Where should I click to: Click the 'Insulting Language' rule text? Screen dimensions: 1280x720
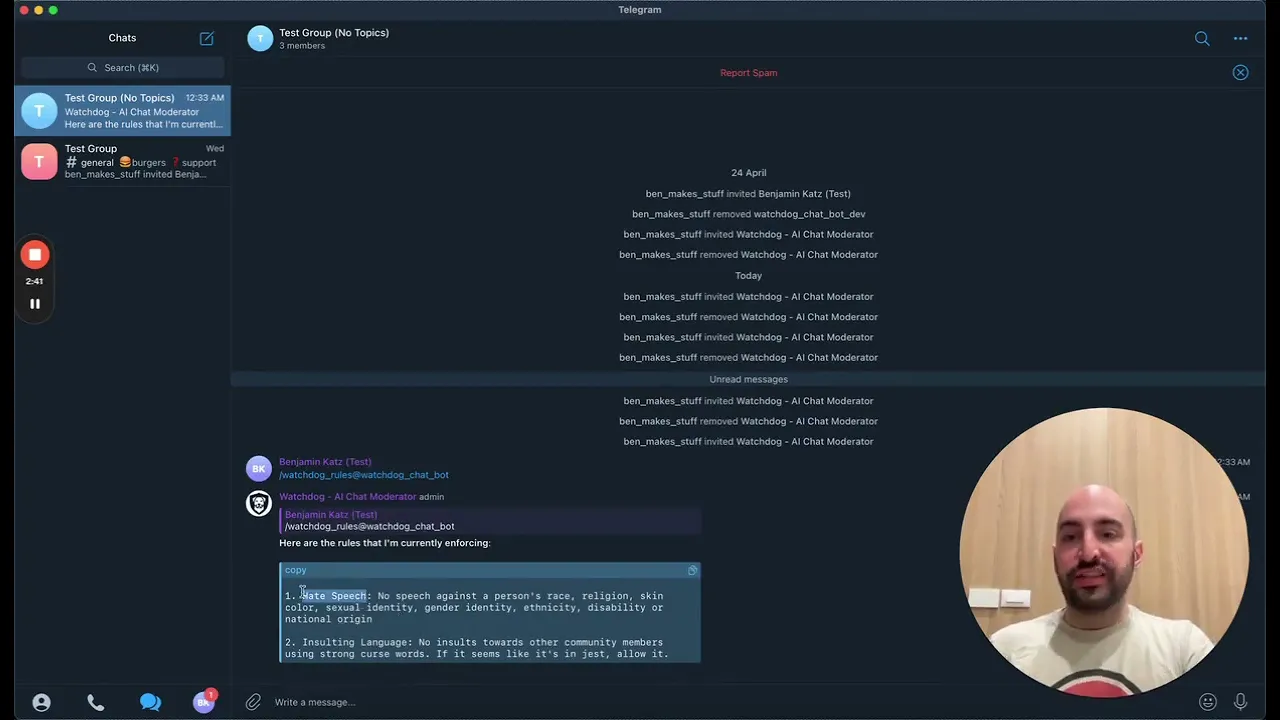(x=356, y=643)
